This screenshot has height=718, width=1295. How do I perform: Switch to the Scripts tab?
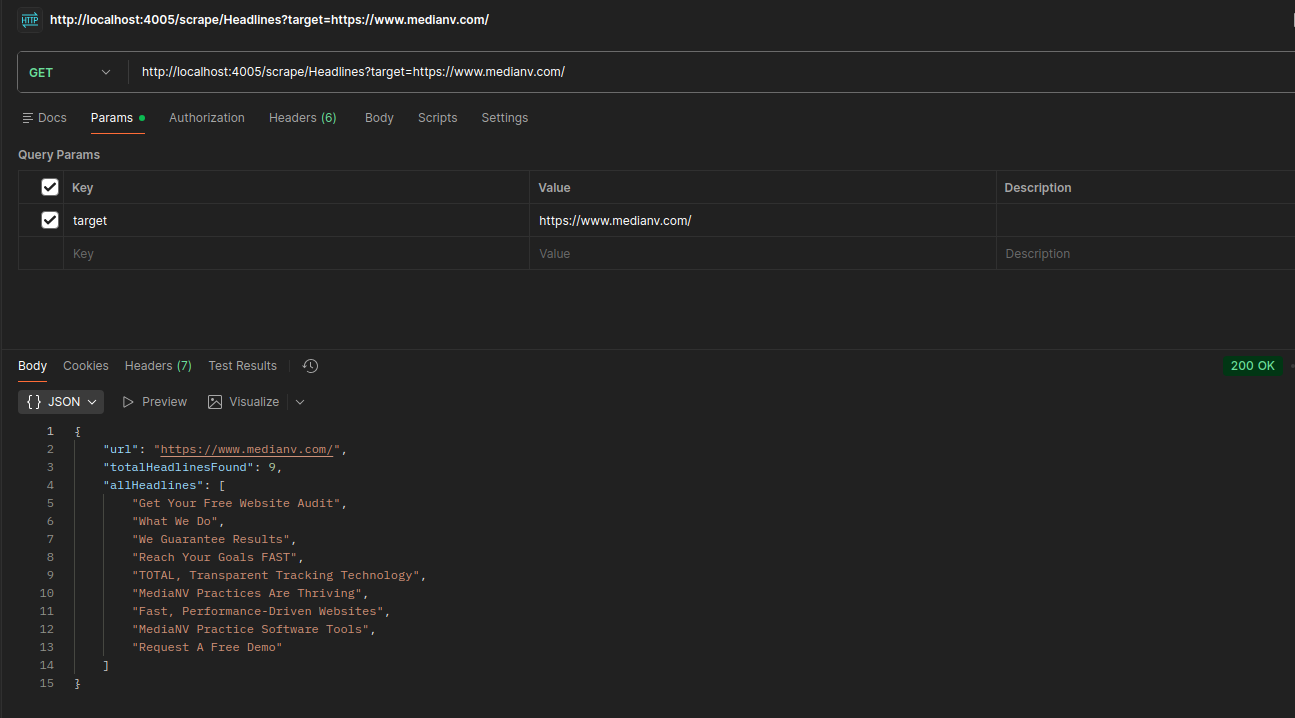coord(437,118)
